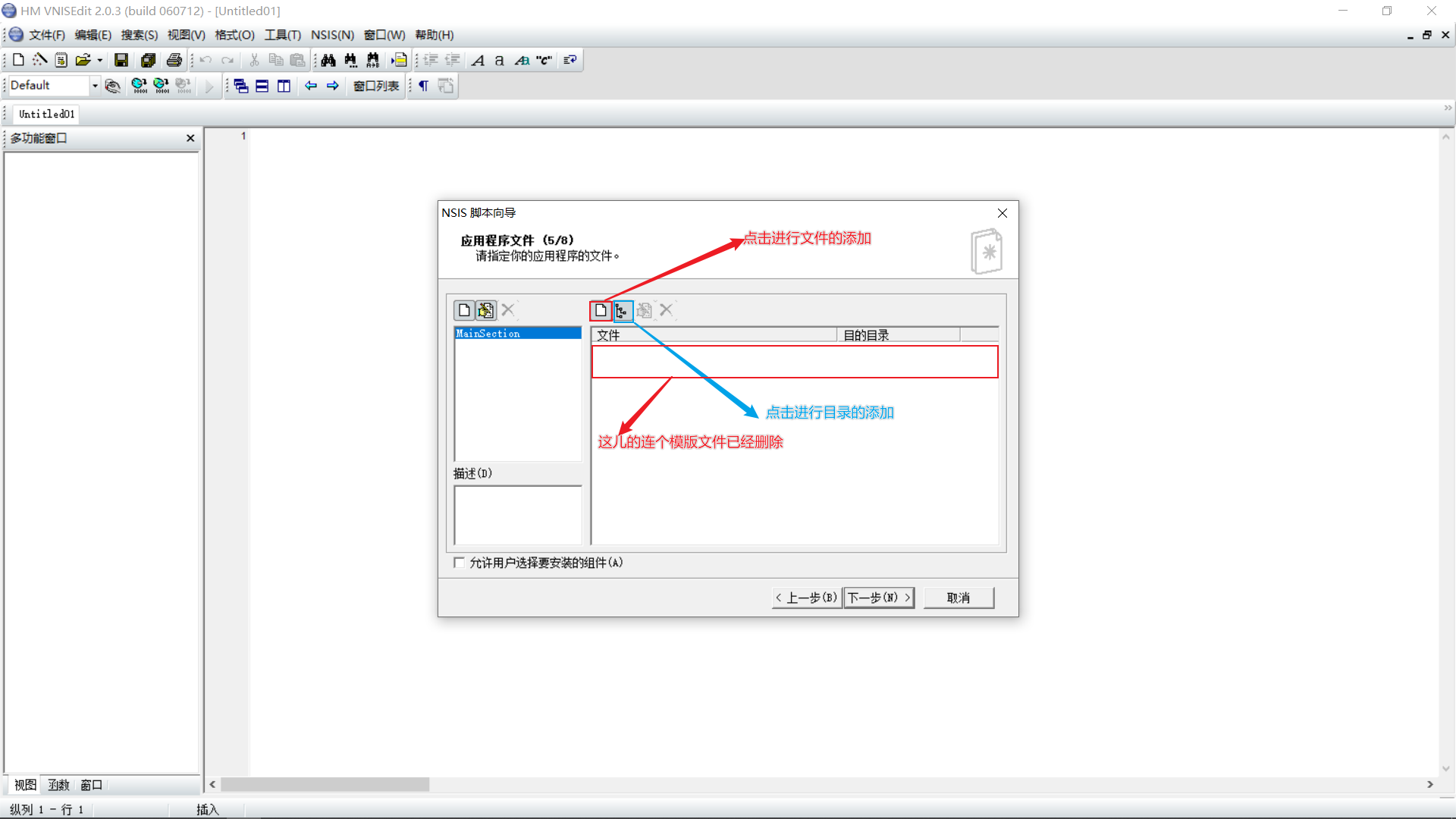The height and width of the screenshot is (819, 1456).
Task: Click the toggle case Aa icon
Action: pos(522,60)
